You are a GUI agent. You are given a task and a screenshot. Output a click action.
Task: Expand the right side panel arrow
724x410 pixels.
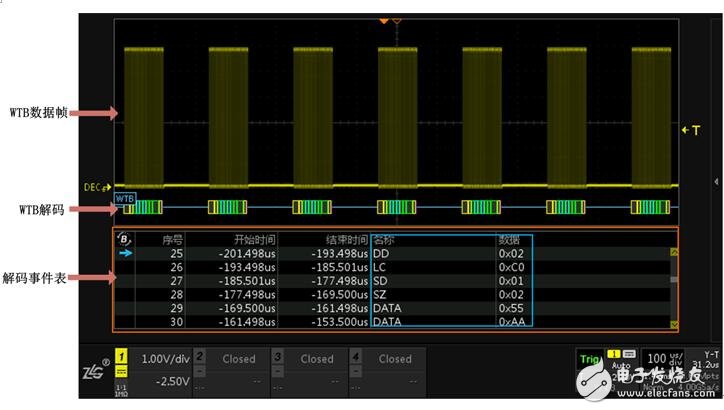coord(716,181)
